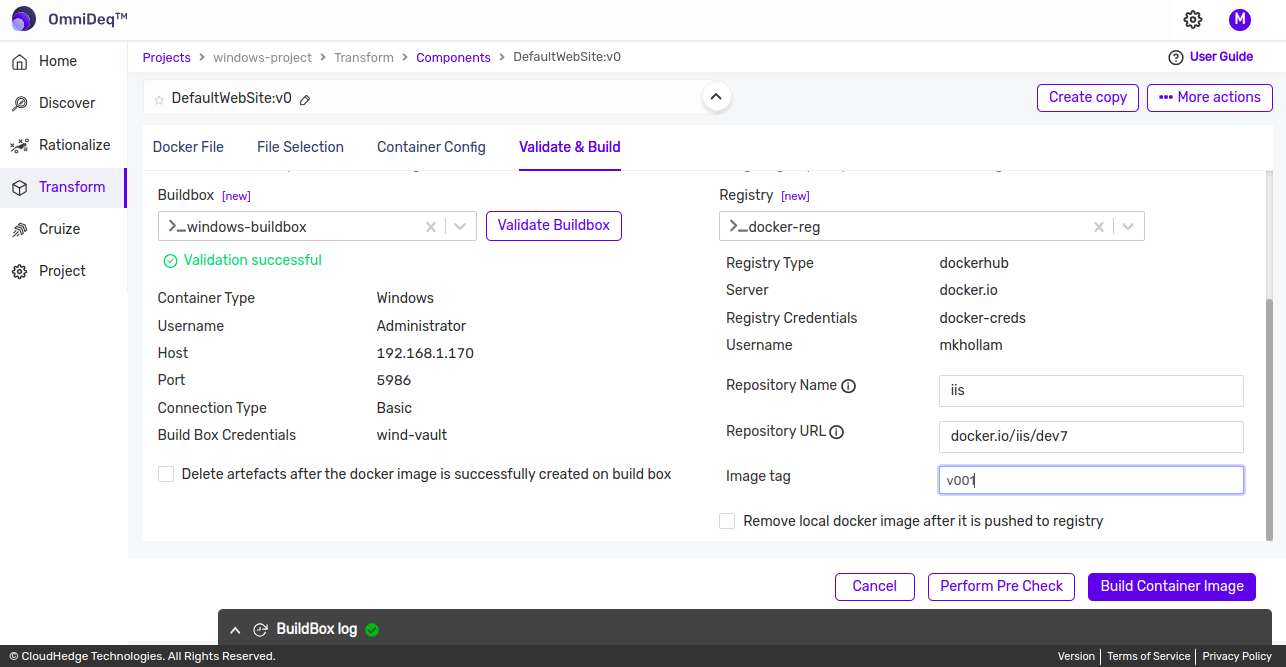Image resolution: width=1286 pixels, height=667 pixels.
Task: Click Projects breadcrumb link
Action: coord(167,58)
